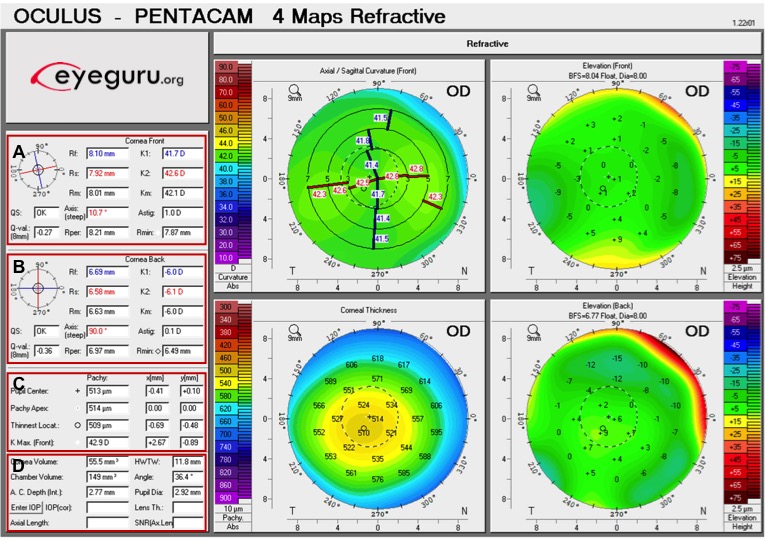Open front map Elevation Height scale settings
The height and width of the screenshot is (541, 765).
[x=742, y=278]
